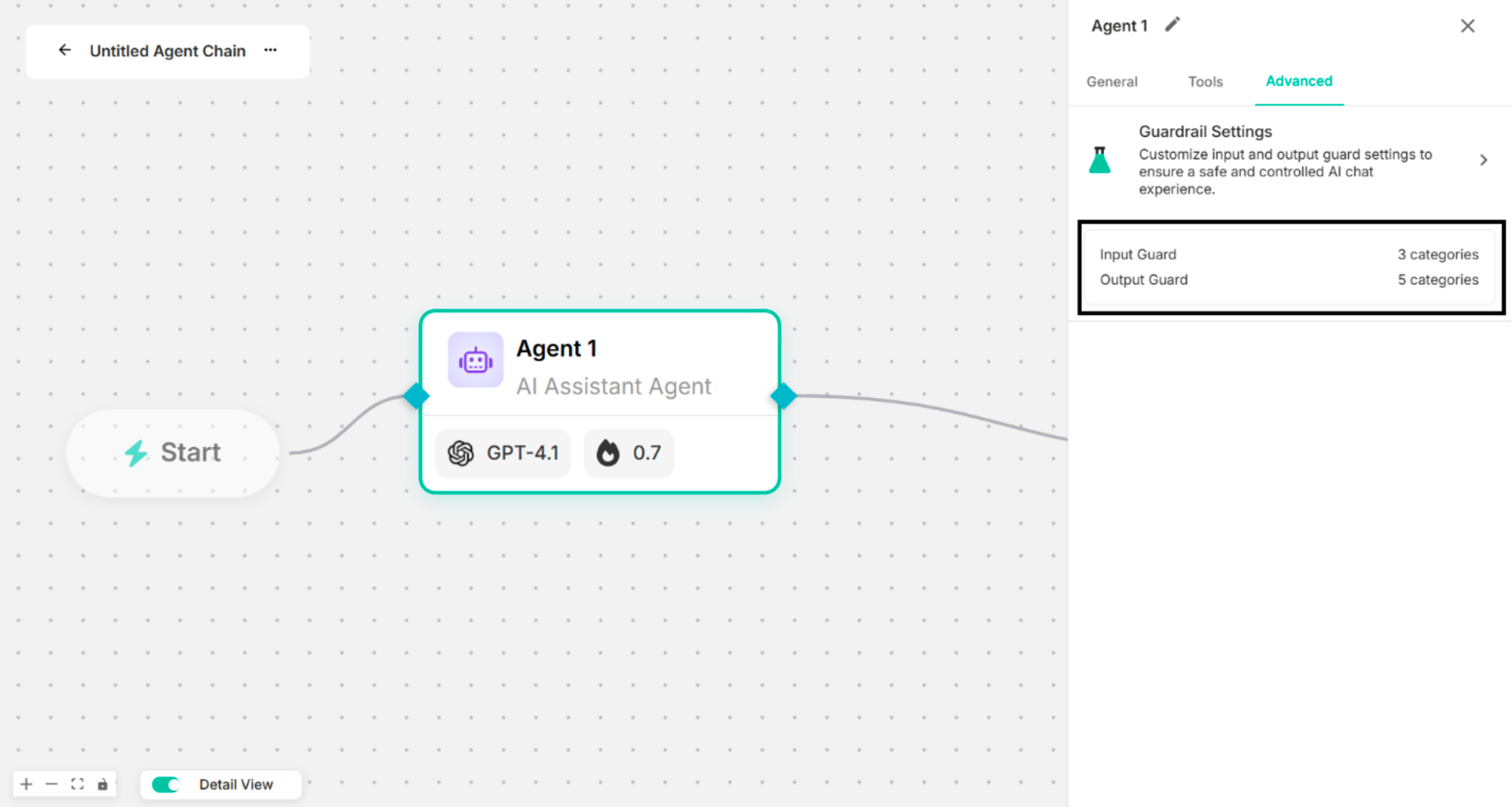Switch to the General tab
The width and height of the screenshot is (1512, 807).
coord(1112,82)
